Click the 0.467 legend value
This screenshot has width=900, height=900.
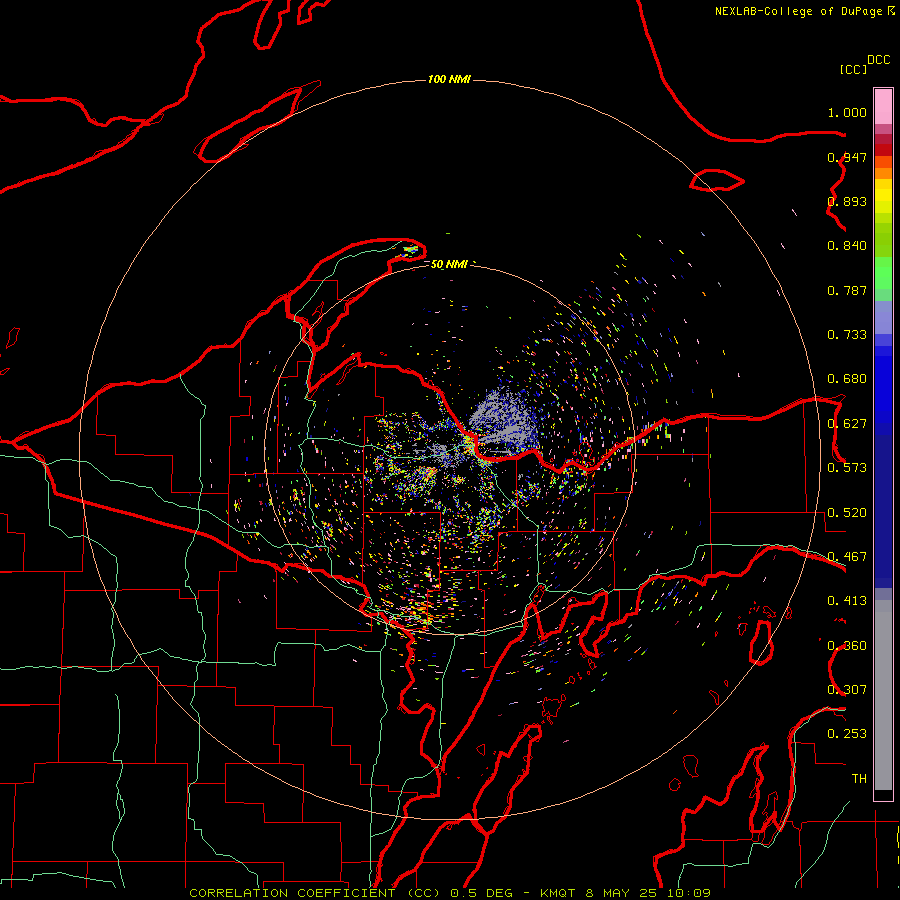coord(847,557)
